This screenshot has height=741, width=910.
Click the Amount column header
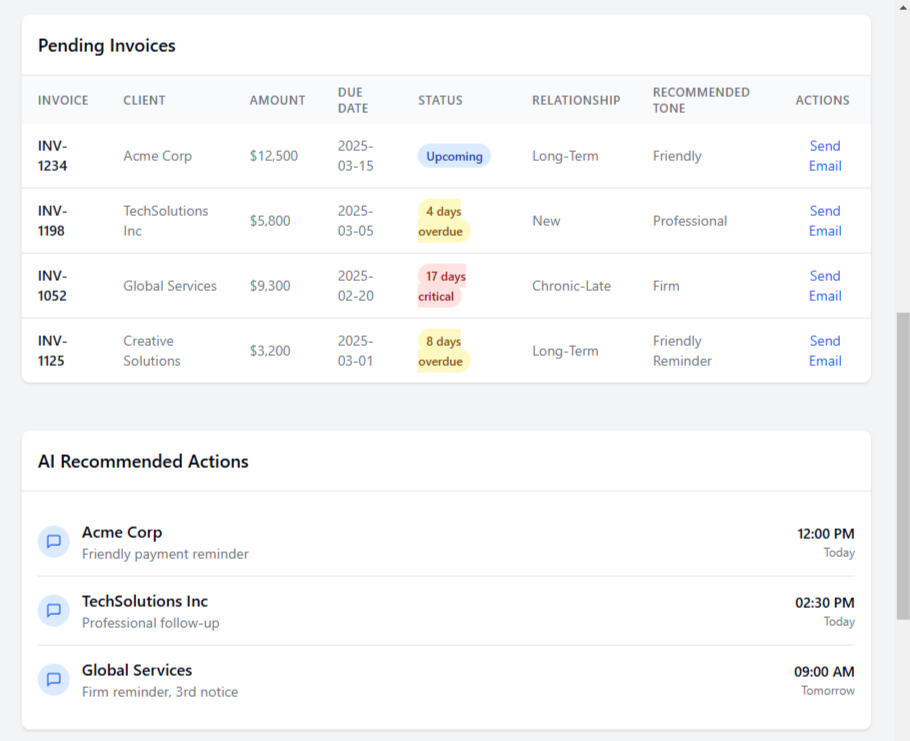pyautogui.click(x=277, y=100)
